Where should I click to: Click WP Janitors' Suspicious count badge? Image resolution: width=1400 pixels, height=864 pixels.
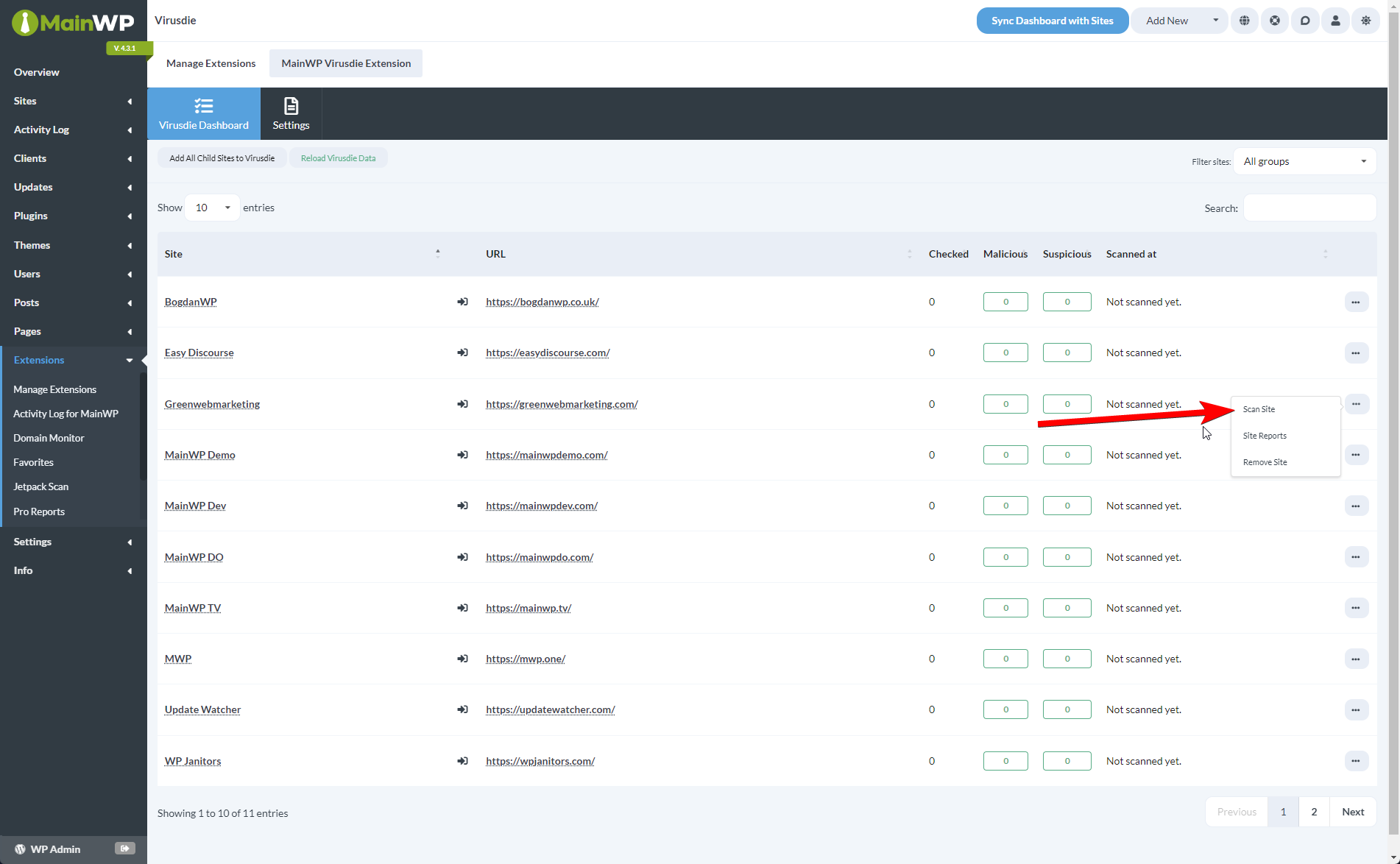1067,761
